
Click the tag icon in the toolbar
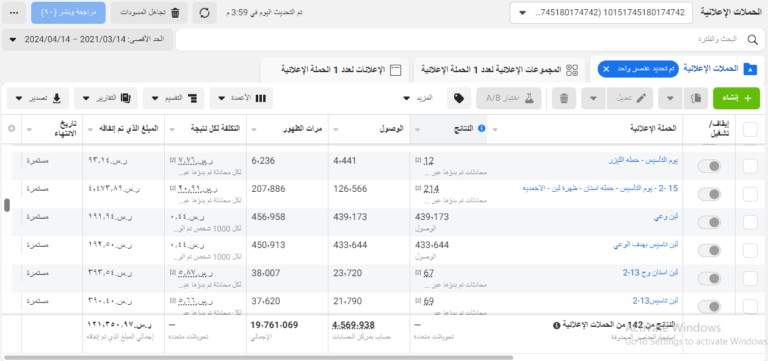click(x=459, y=98)
